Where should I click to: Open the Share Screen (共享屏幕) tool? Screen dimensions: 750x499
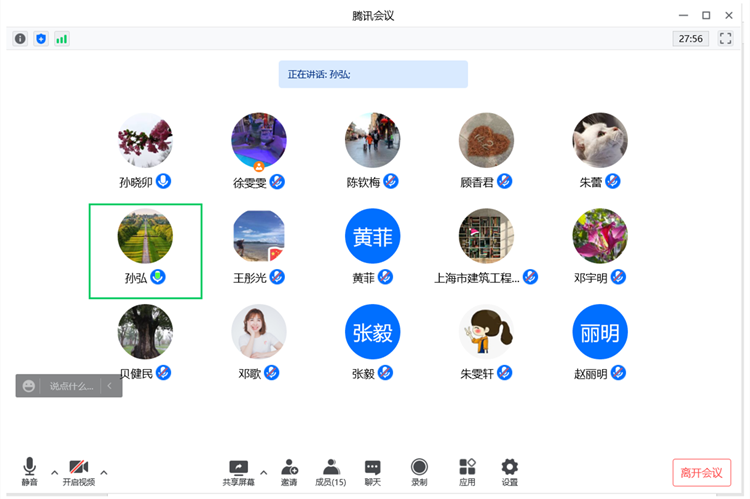[238, 473]
